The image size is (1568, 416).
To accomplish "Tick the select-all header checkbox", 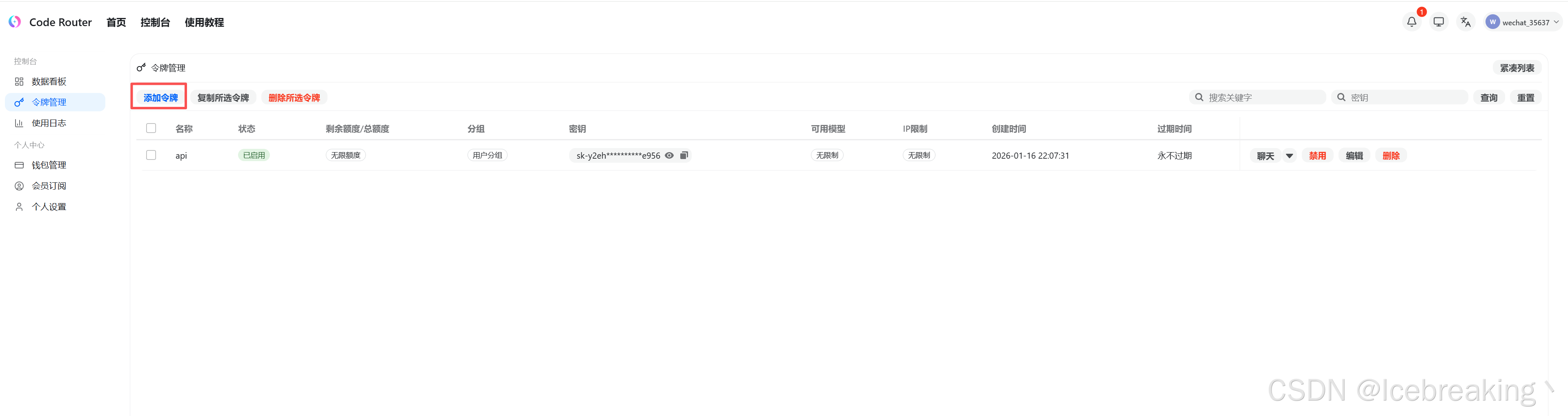I will (151, 128).
